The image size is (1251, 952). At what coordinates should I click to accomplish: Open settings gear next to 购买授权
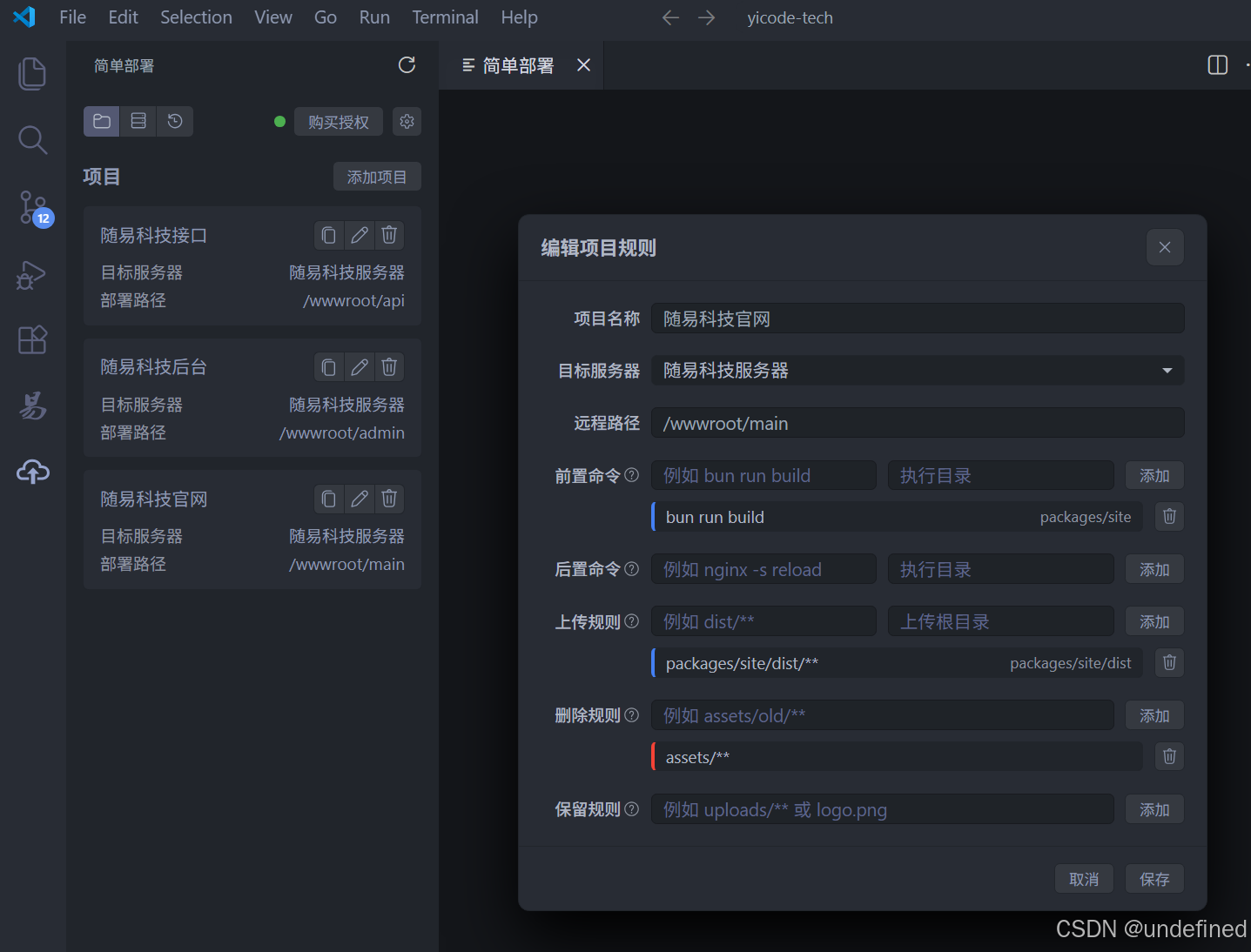point(407,122)
